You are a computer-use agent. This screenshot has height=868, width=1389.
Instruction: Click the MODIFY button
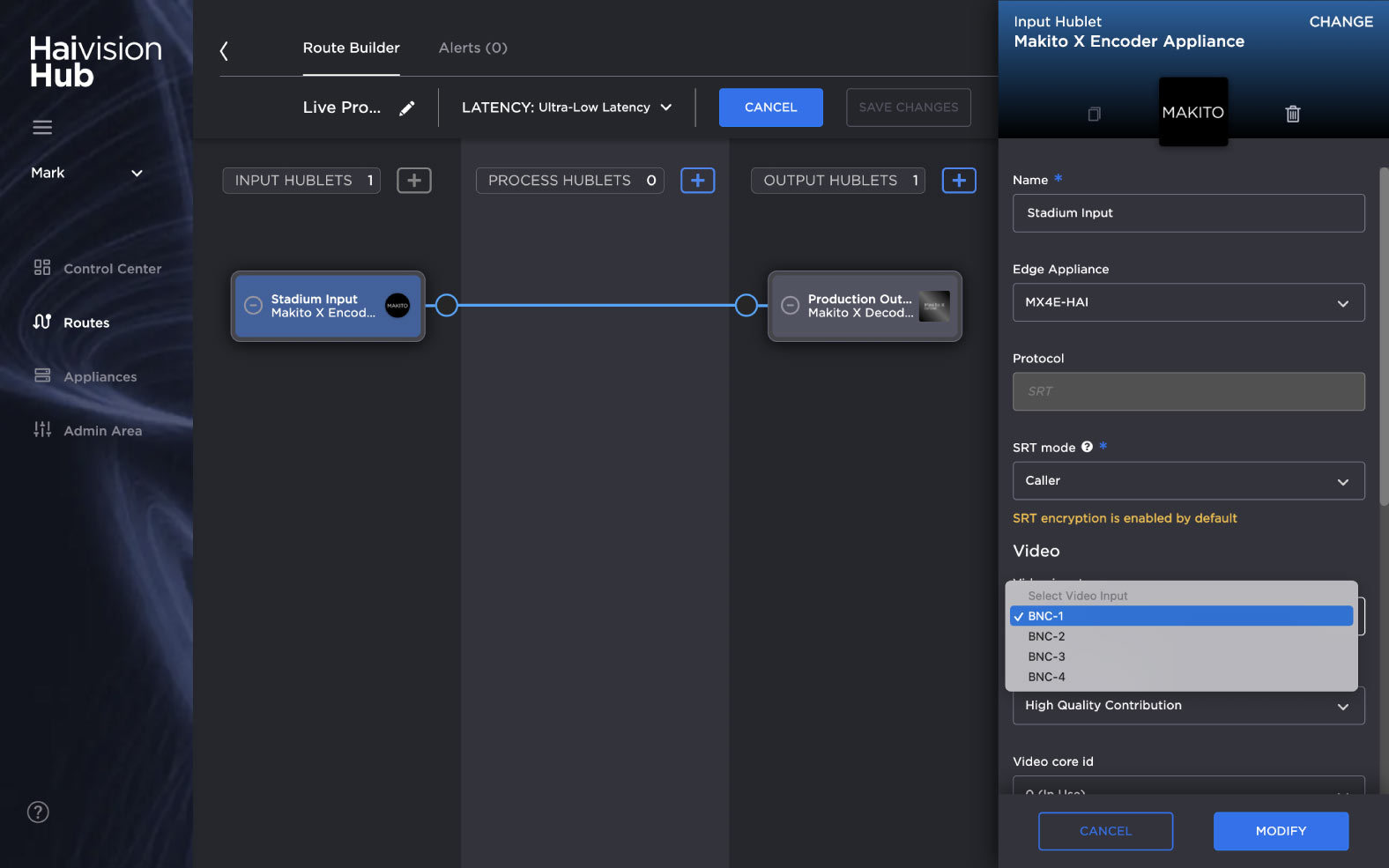pyautogui.click(x=1281, y=831)
